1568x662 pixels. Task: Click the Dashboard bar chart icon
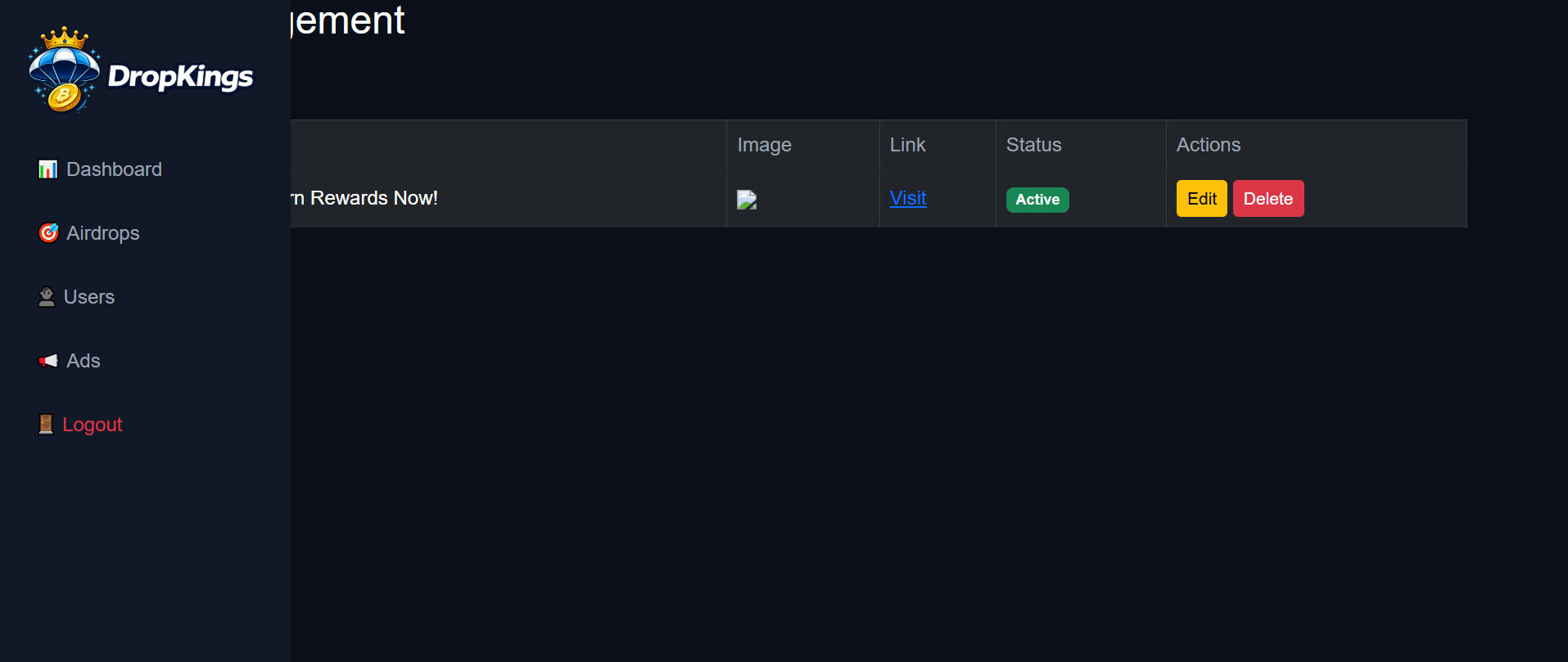coord(48,169)
